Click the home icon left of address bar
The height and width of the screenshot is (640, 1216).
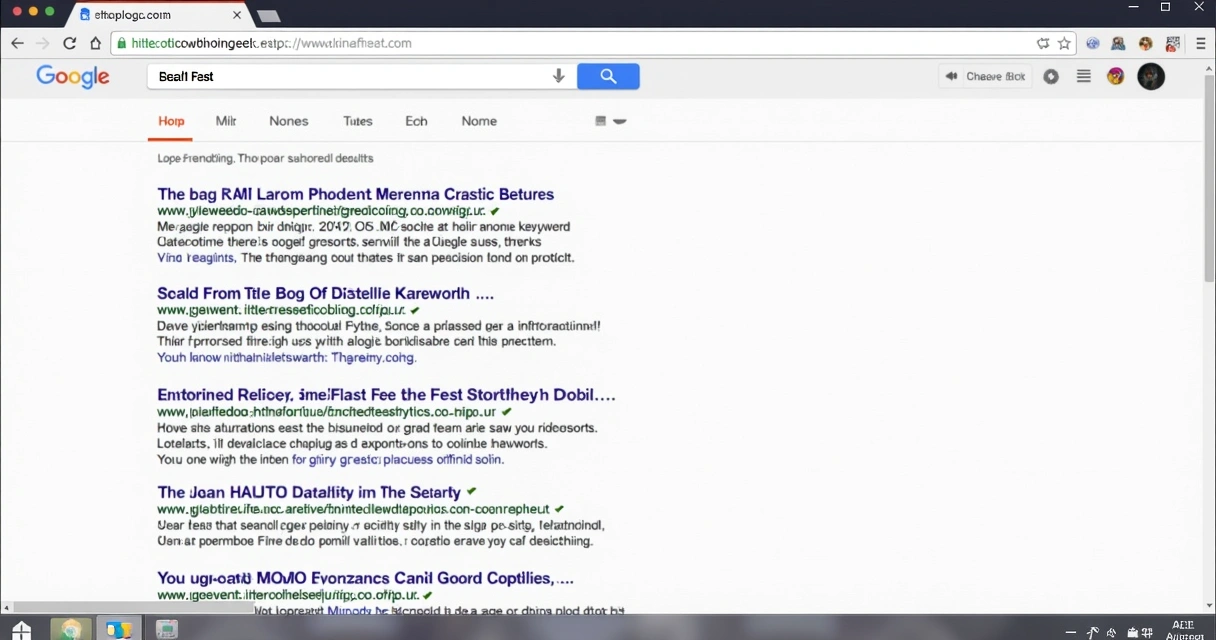tap(94, 43)
